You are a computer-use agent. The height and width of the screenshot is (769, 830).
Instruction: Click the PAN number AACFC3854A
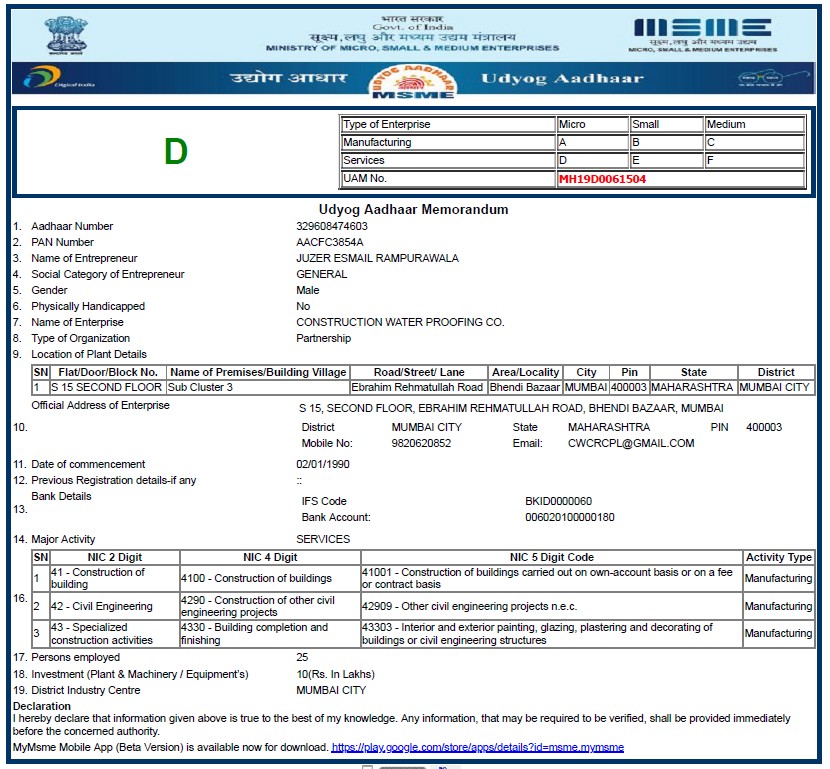coord(330,242)
